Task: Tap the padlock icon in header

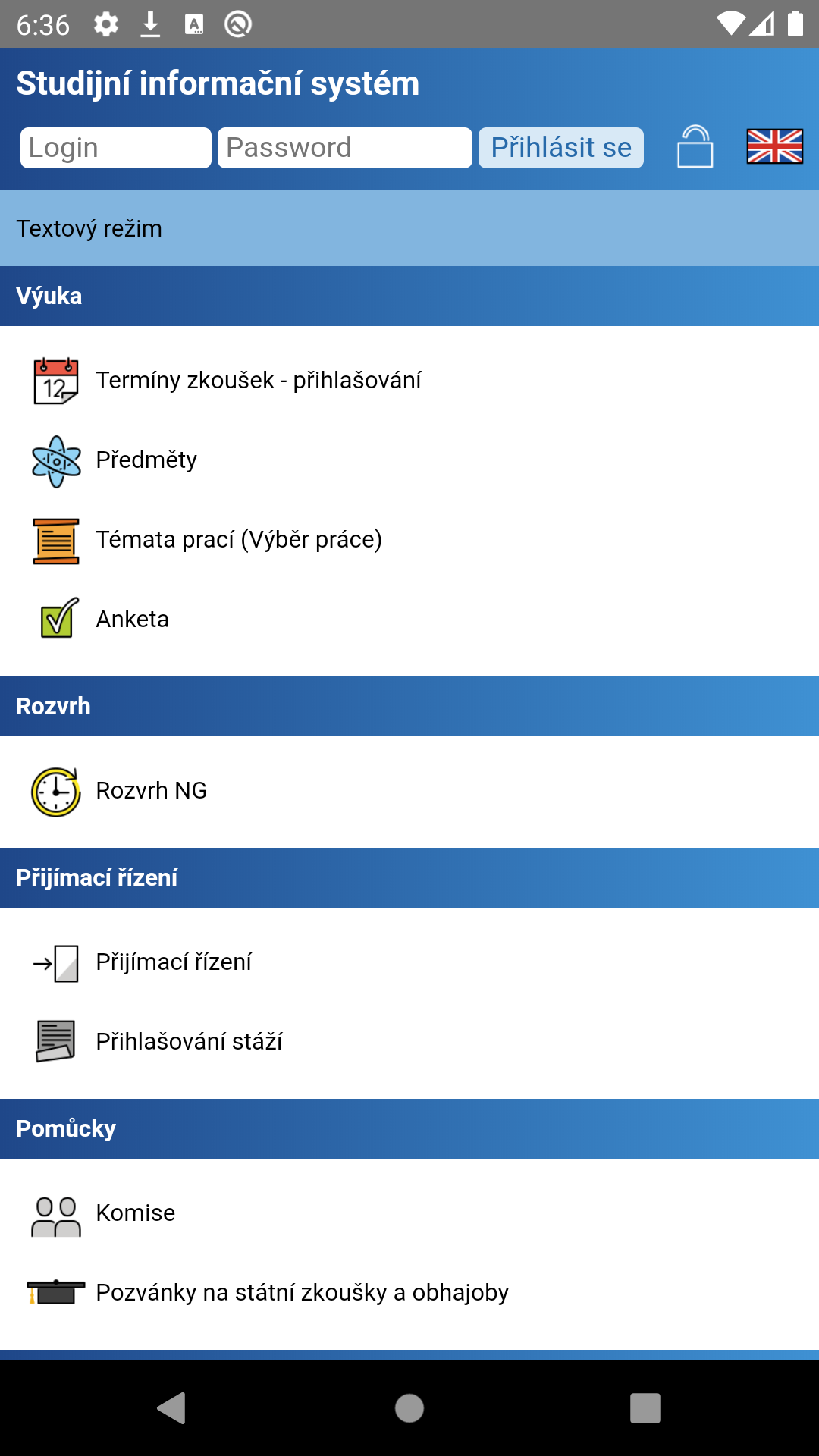Action: (x=695, y=146)
